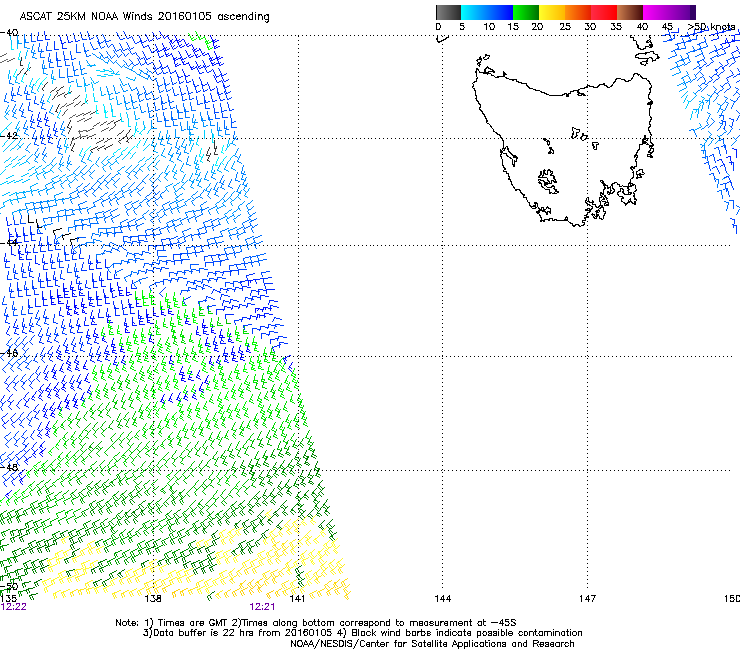Click the ASCAT 25KM NOAA Winds title
Image resolution: width=740 pixels, height=650 pixels.
coord(144,16)
